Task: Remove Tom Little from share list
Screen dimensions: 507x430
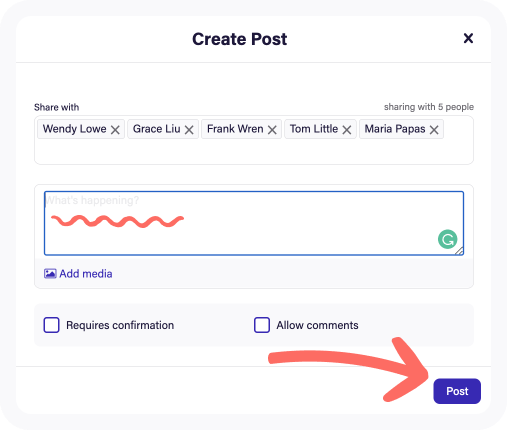Action: tap(347, 130)
